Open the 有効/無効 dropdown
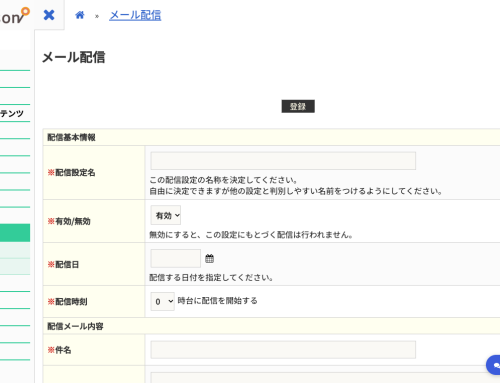Viewport: 500px width, 383px height. pos(166,215)
